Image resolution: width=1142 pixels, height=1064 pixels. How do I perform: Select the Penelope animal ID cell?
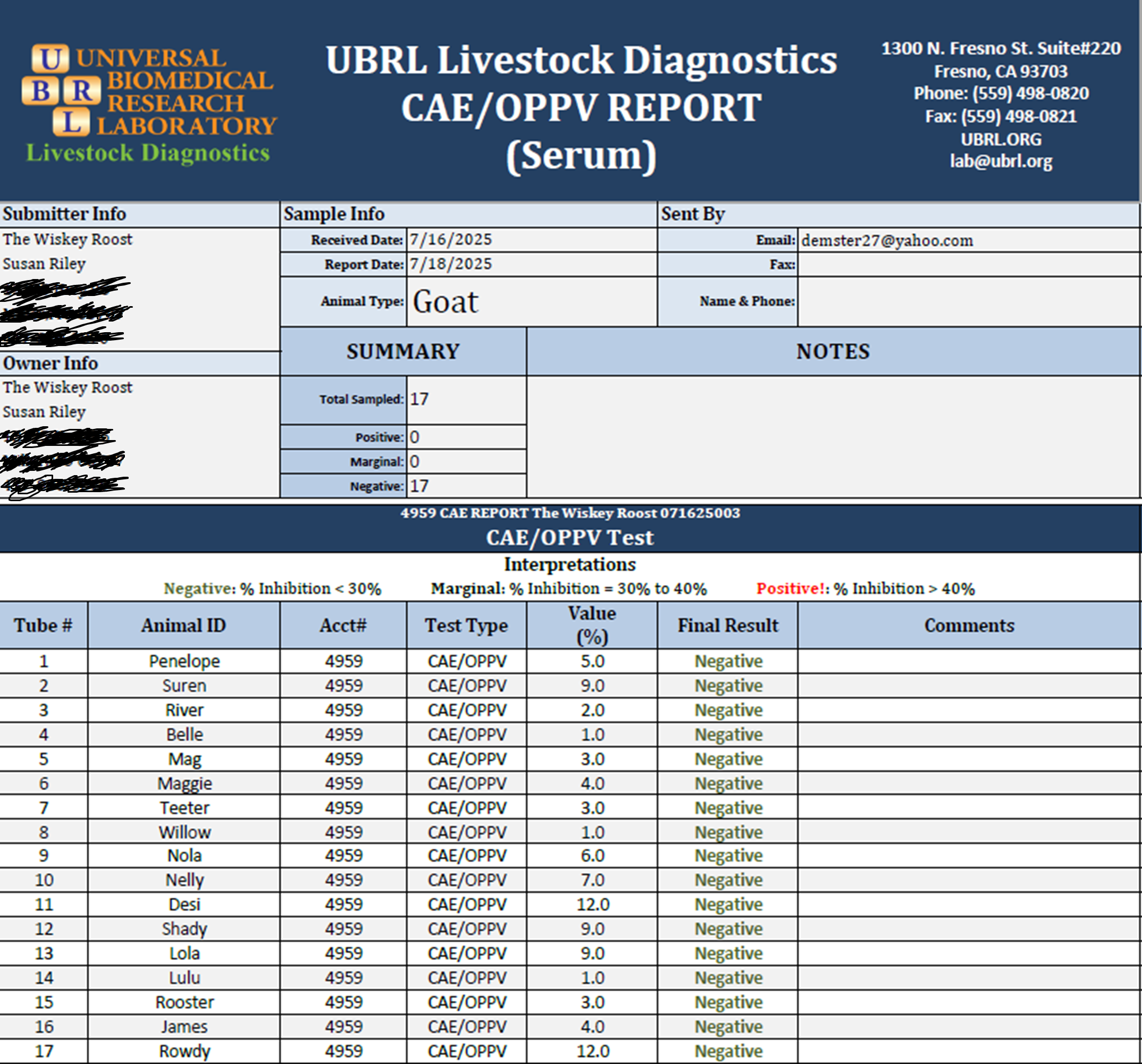tap(184, 661)
